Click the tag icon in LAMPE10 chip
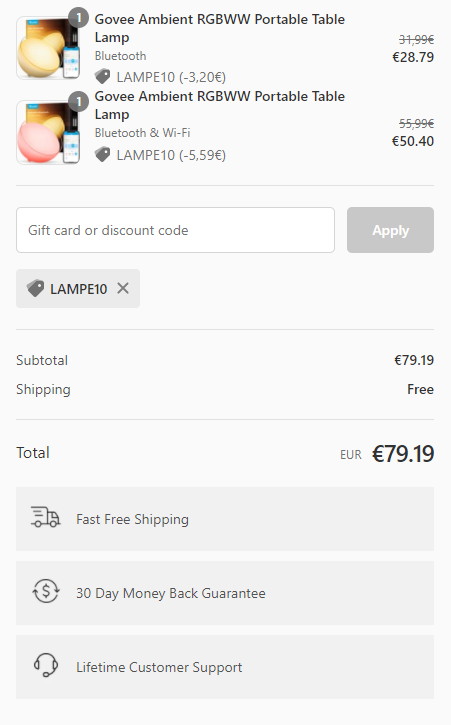 [x=36, y=289]
